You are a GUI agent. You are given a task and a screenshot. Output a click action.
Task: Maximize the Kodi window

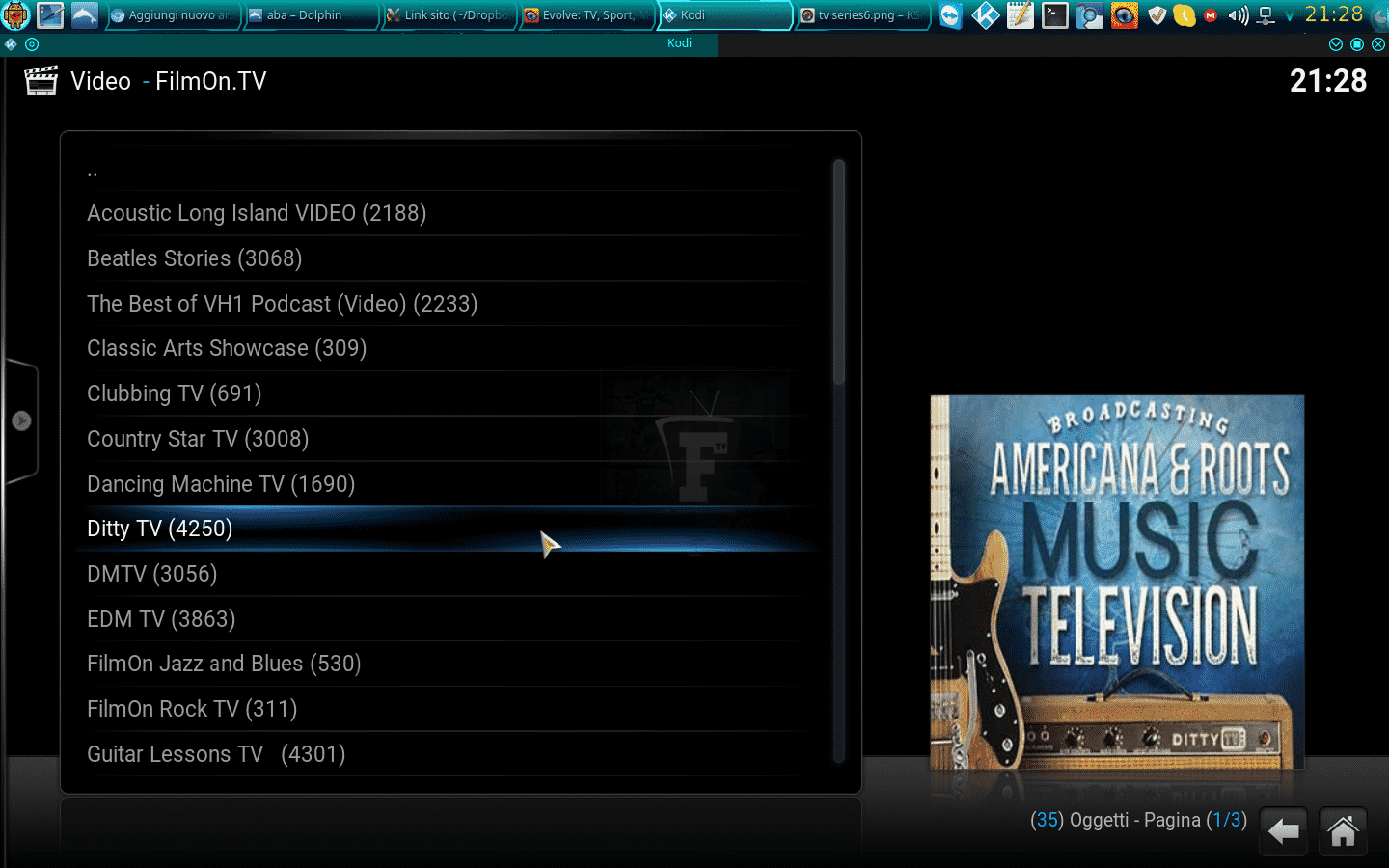click(1357, 44)
